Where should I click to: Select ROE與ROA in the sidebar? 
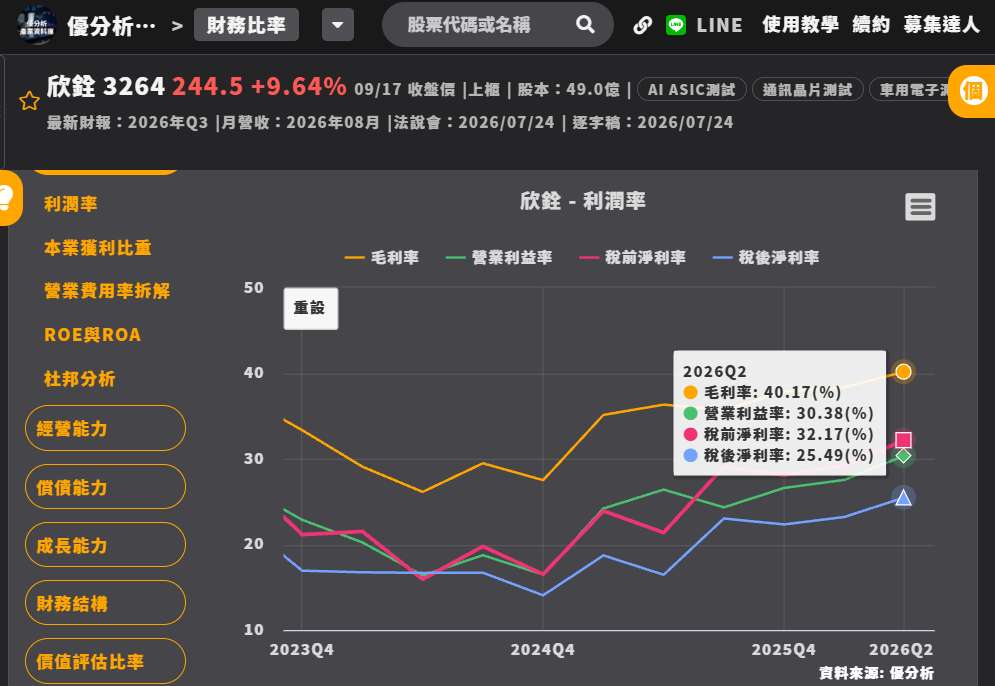click(x=93, y=334)
